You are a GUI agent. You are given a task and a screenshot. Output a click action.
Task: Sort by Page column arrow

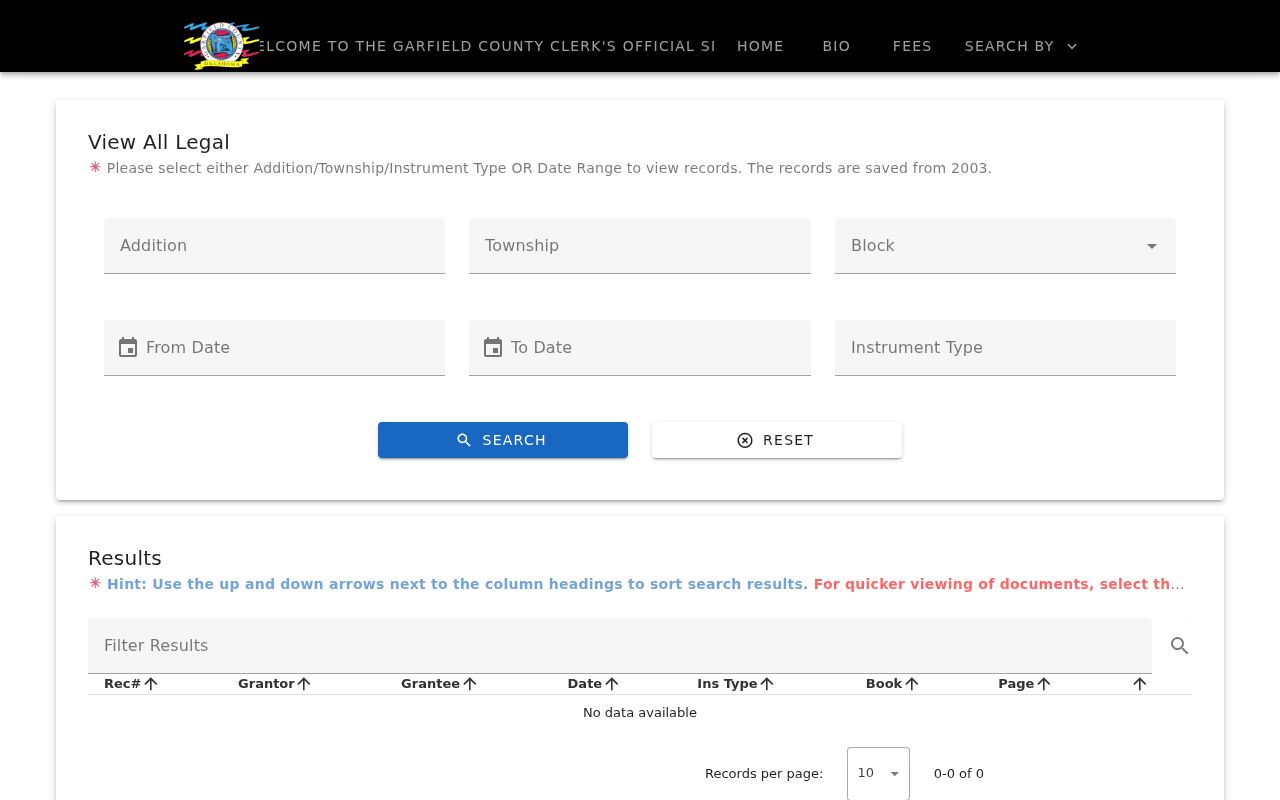[x=1044, y=684]
